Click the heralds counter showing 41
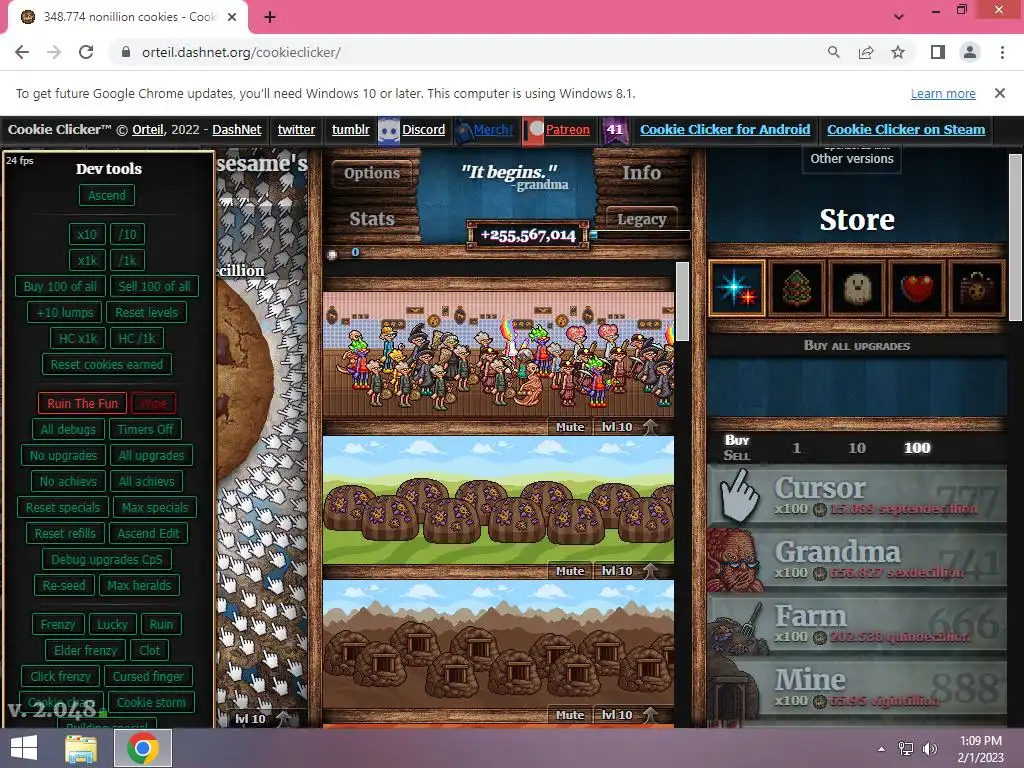The image size is (1024, 768). coord(615,130)
